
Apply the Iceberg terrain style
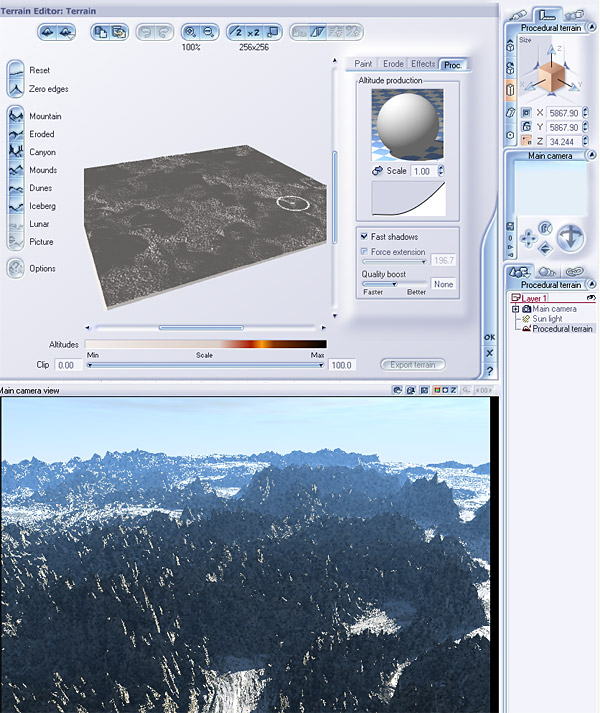(16, 206)
